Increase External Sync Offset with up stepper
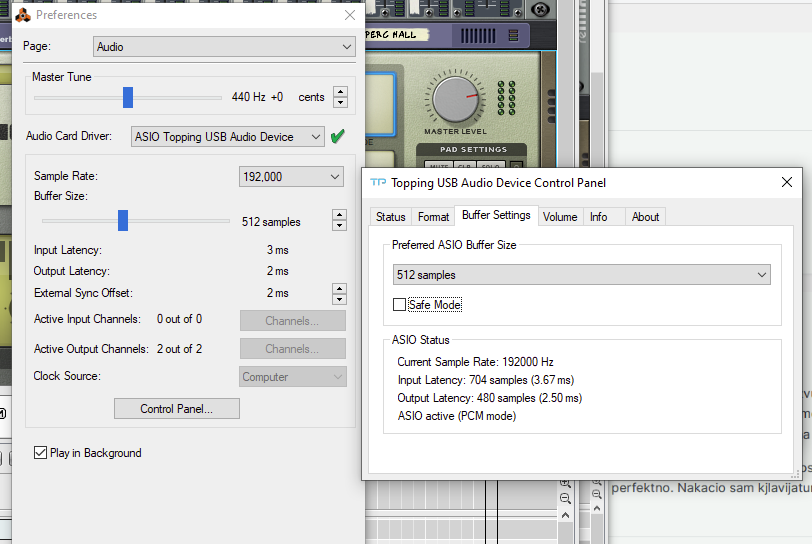812x544 pixels. 339,289
